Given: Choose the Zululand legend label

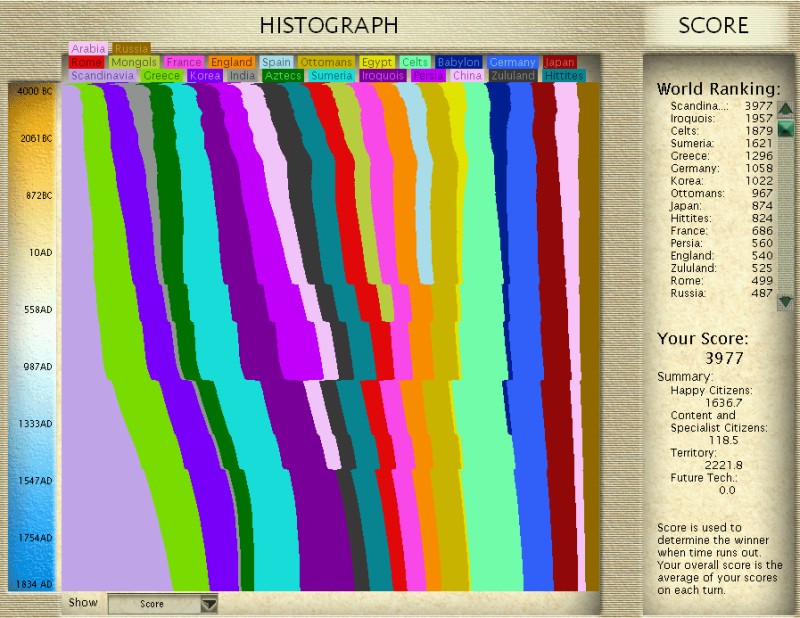Looking at the screenshot, I should click(513, 76).
